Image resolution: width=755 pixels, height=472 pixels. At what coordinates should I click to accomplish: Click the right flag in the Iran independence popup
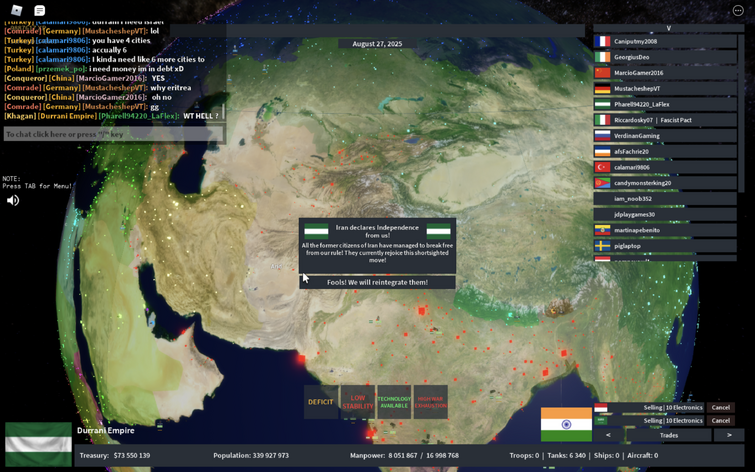(x=439, y=231)
